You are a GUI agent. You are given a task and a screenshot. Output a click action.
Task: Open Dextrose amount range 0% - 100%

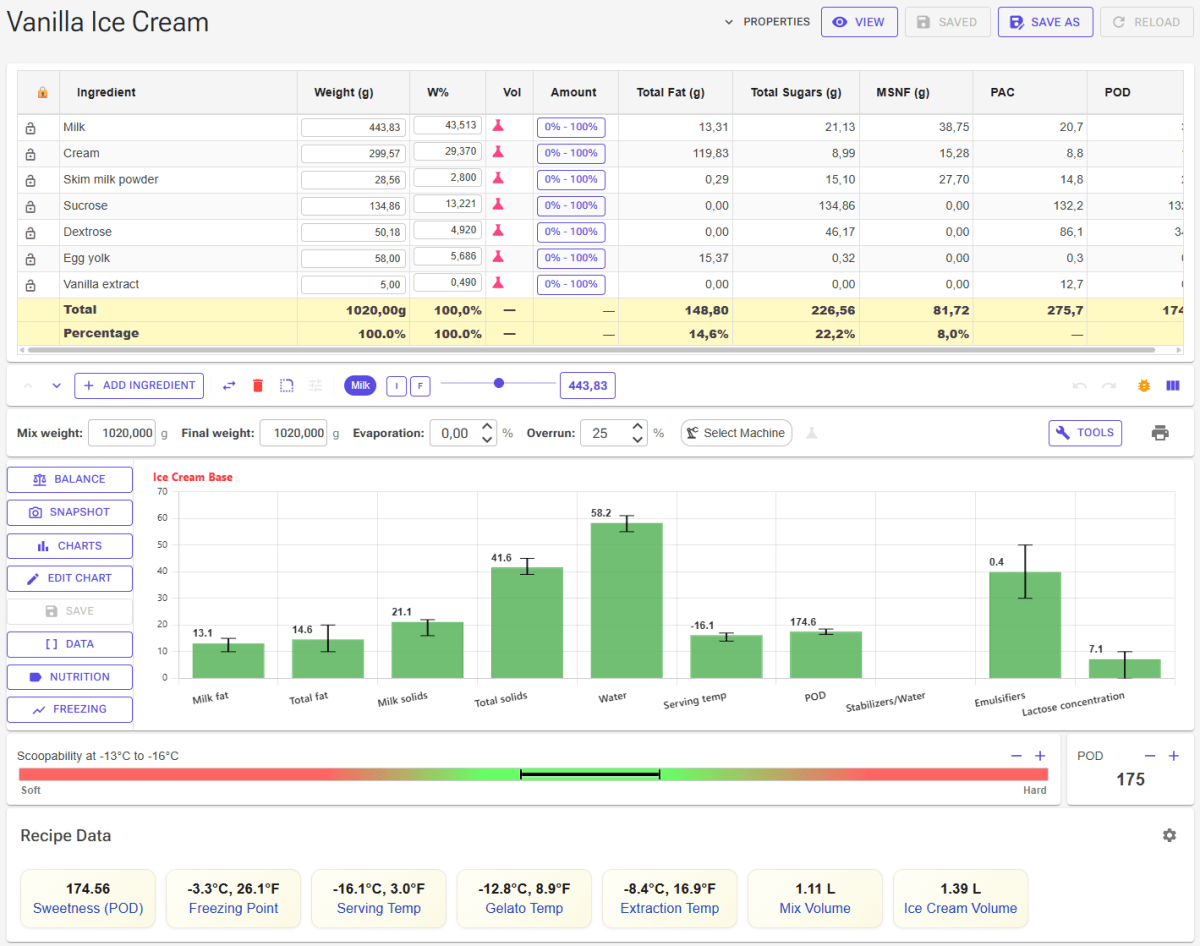tap(571, 232)
